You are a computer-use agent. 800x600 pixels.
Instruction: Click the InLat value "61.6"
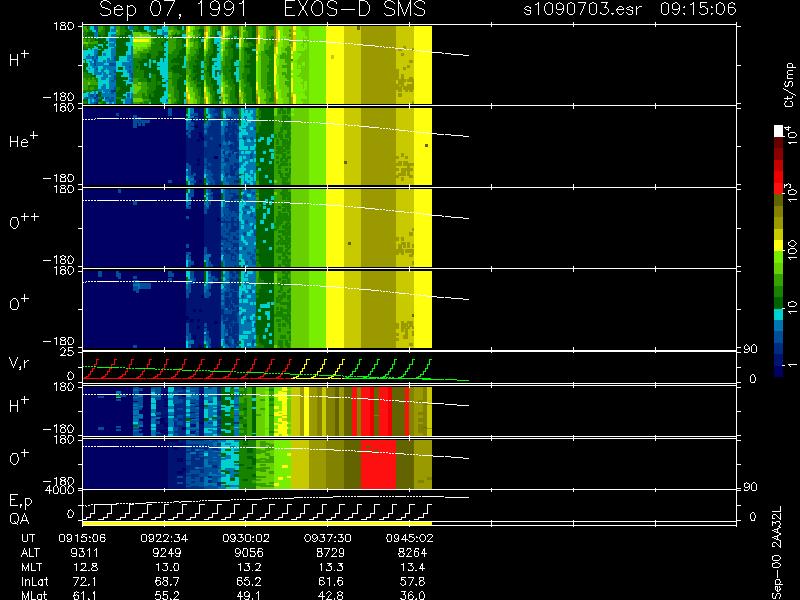coord(331,581)
